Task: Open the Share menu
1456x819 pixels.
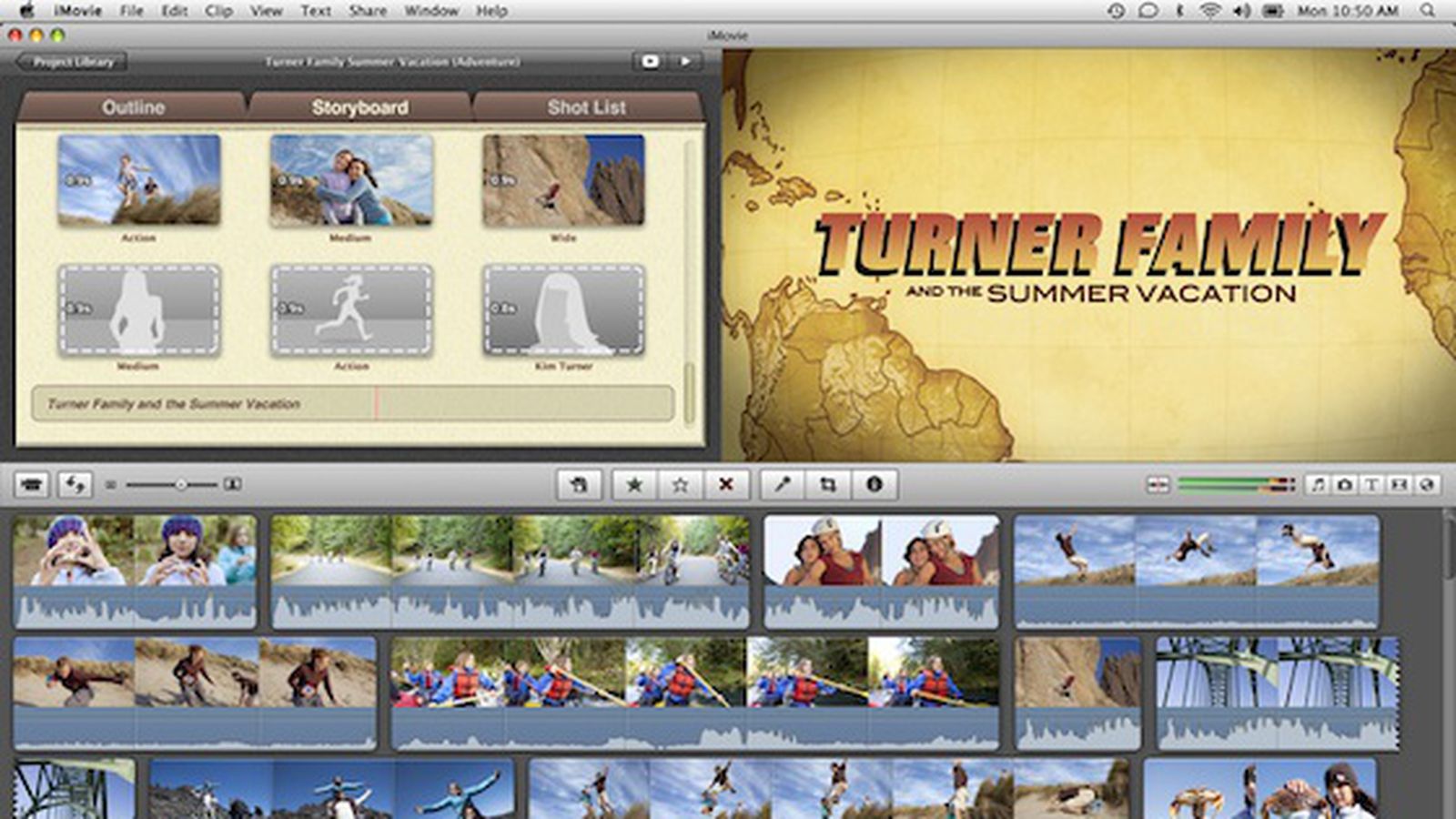Action: 368,11
